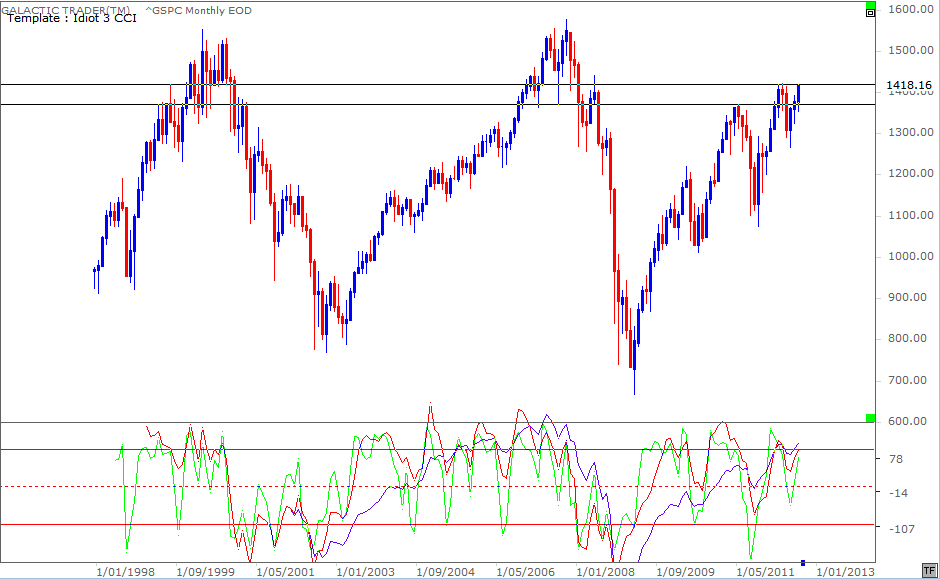The height and width of the screenshot is (579, 940).
Task: Click the 1/09/2004 date label
Action: tap(445, 572)
